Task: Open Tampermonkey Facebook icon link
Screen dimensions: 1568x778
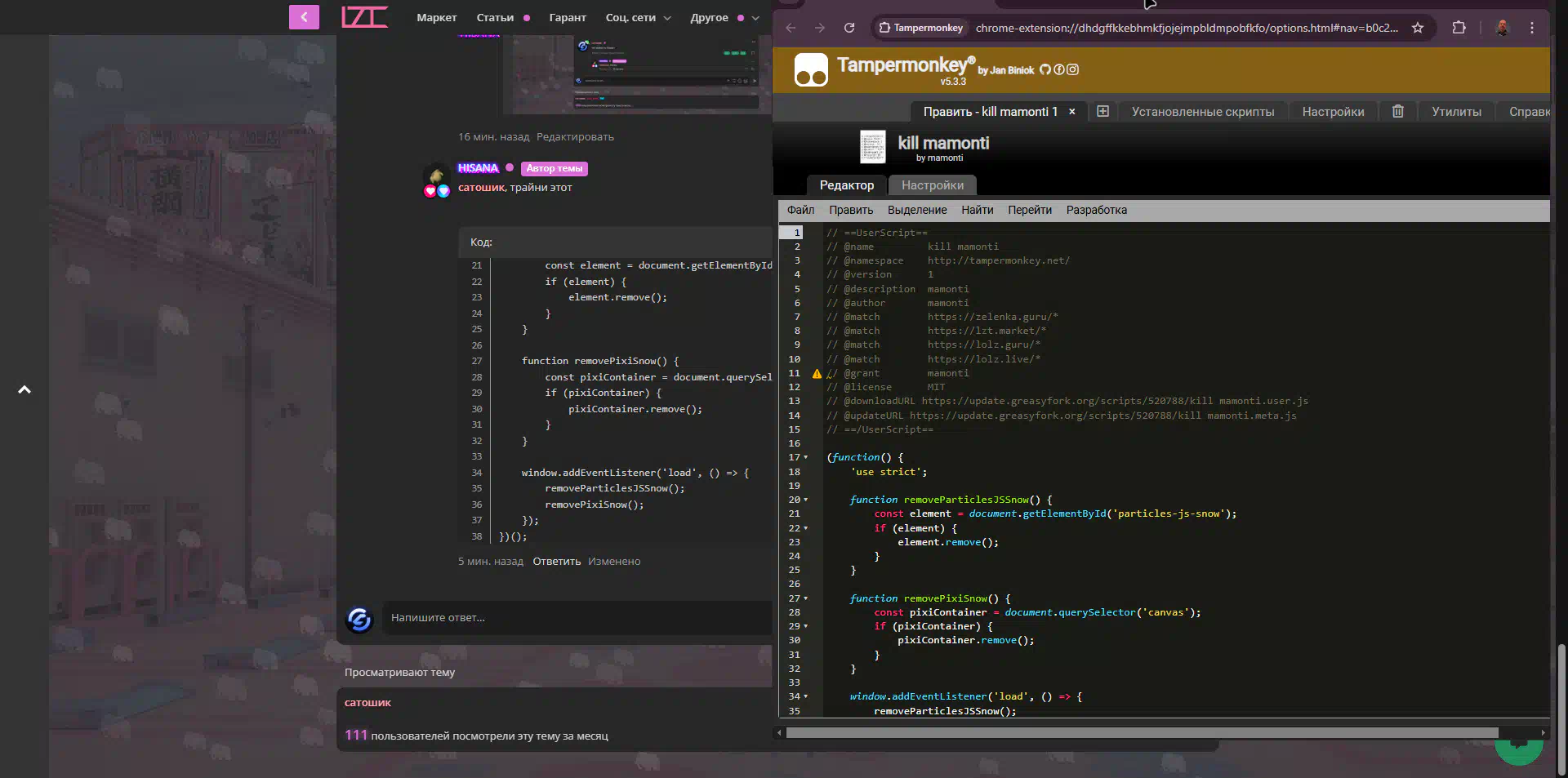Action: point(1059,69)
